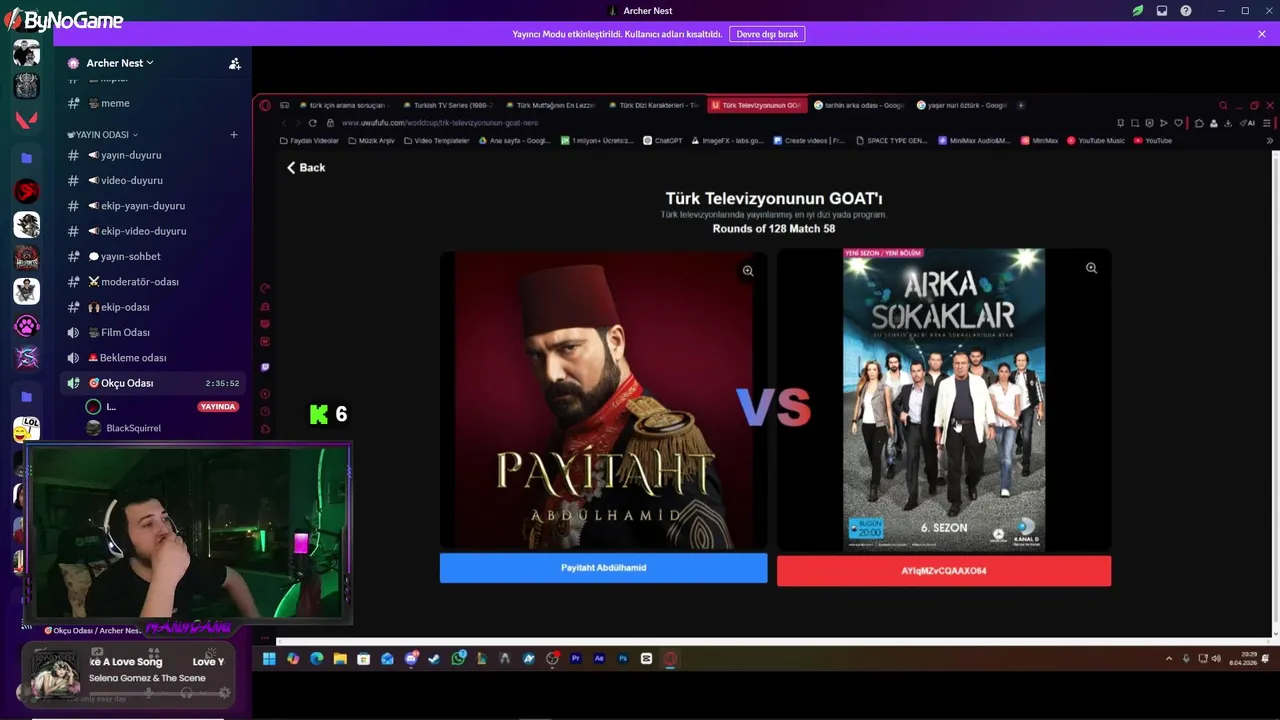Click Arka Sokaklar poster image
Image resolution: width=1280 pixels, height=720 pixels.
(x=944, y=399)
